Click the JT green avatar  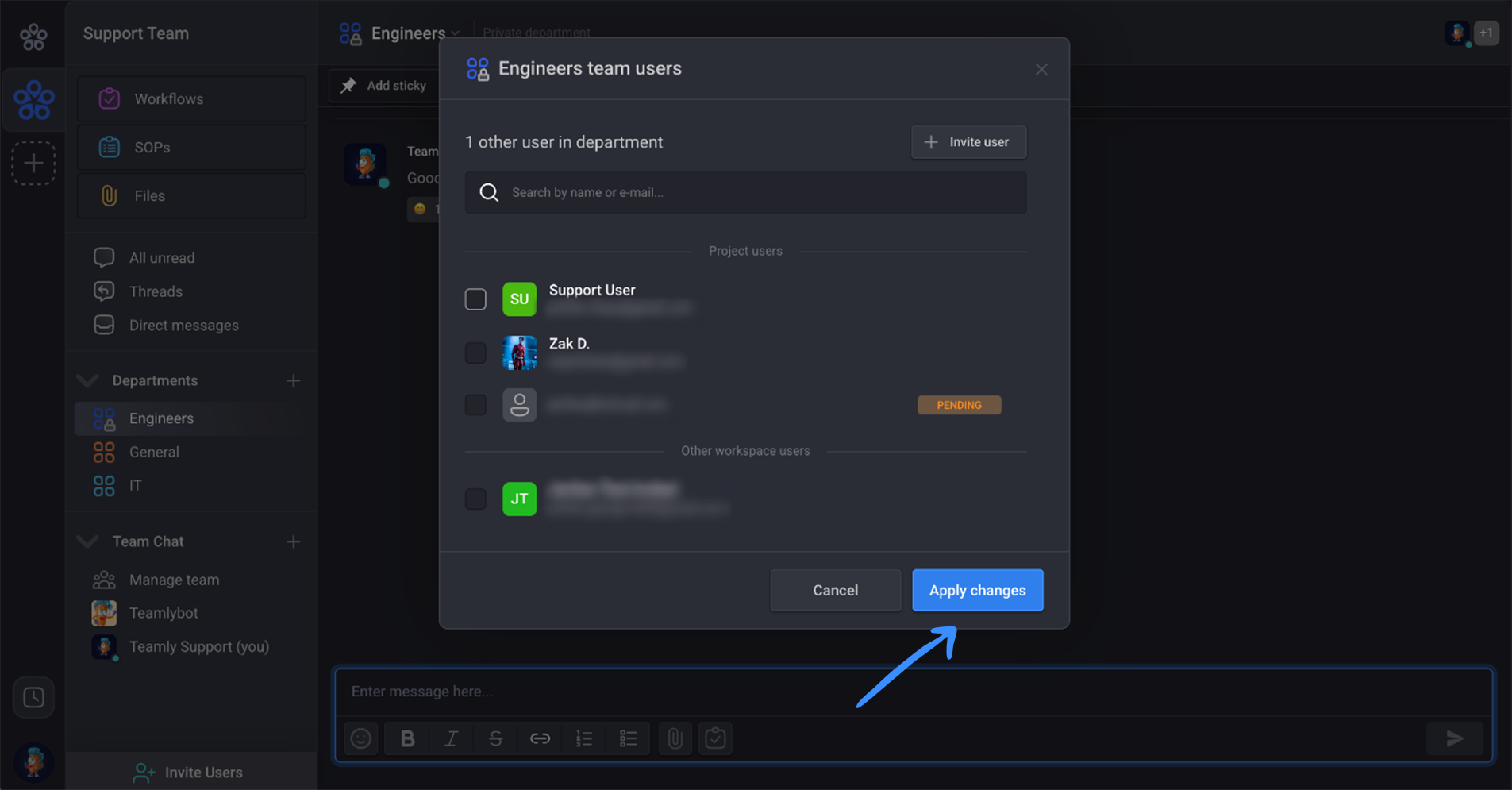(x=519, y=499)
